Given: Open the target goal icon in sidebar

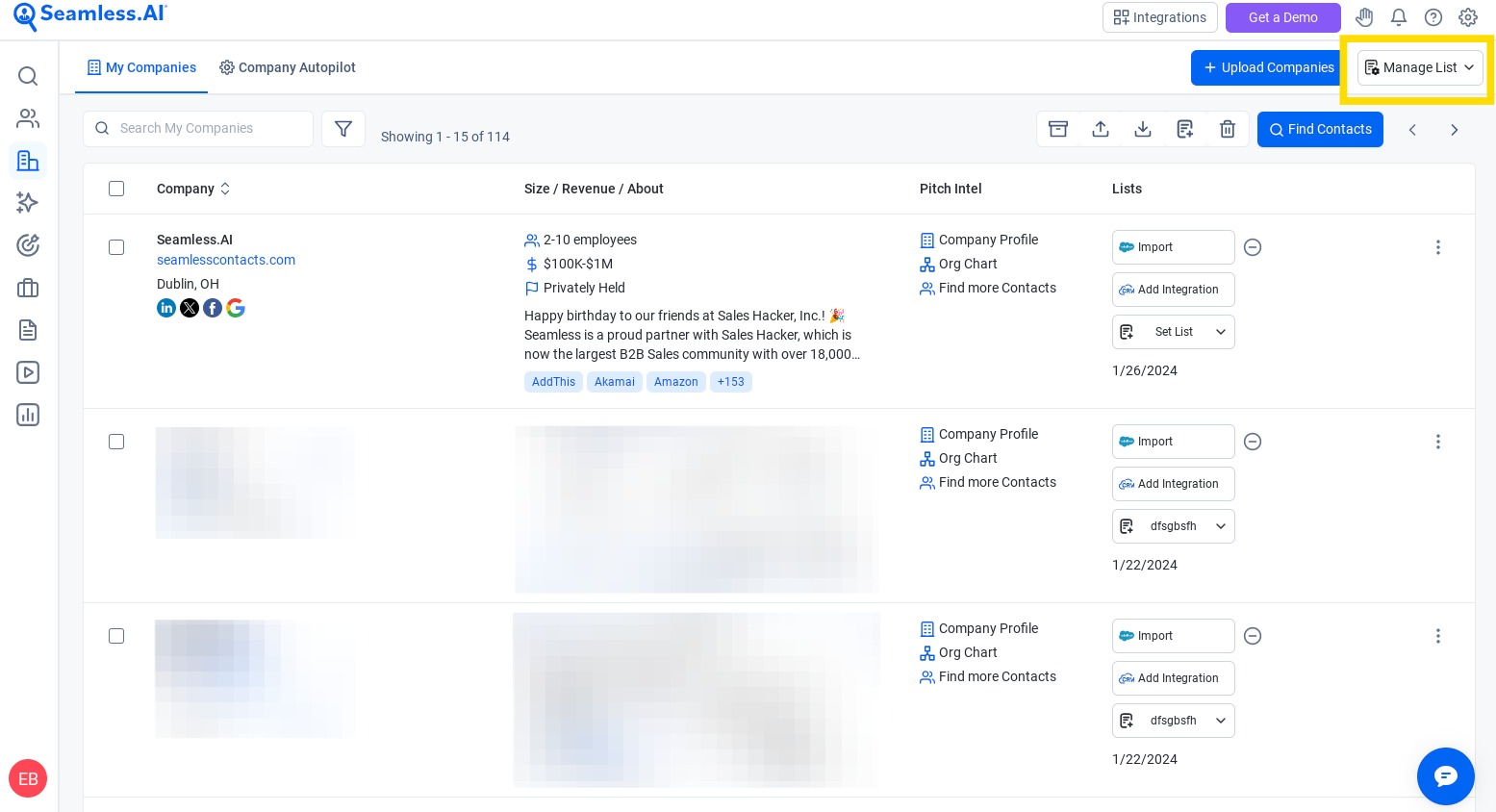Looking at the screenshot, I should 28,245.
